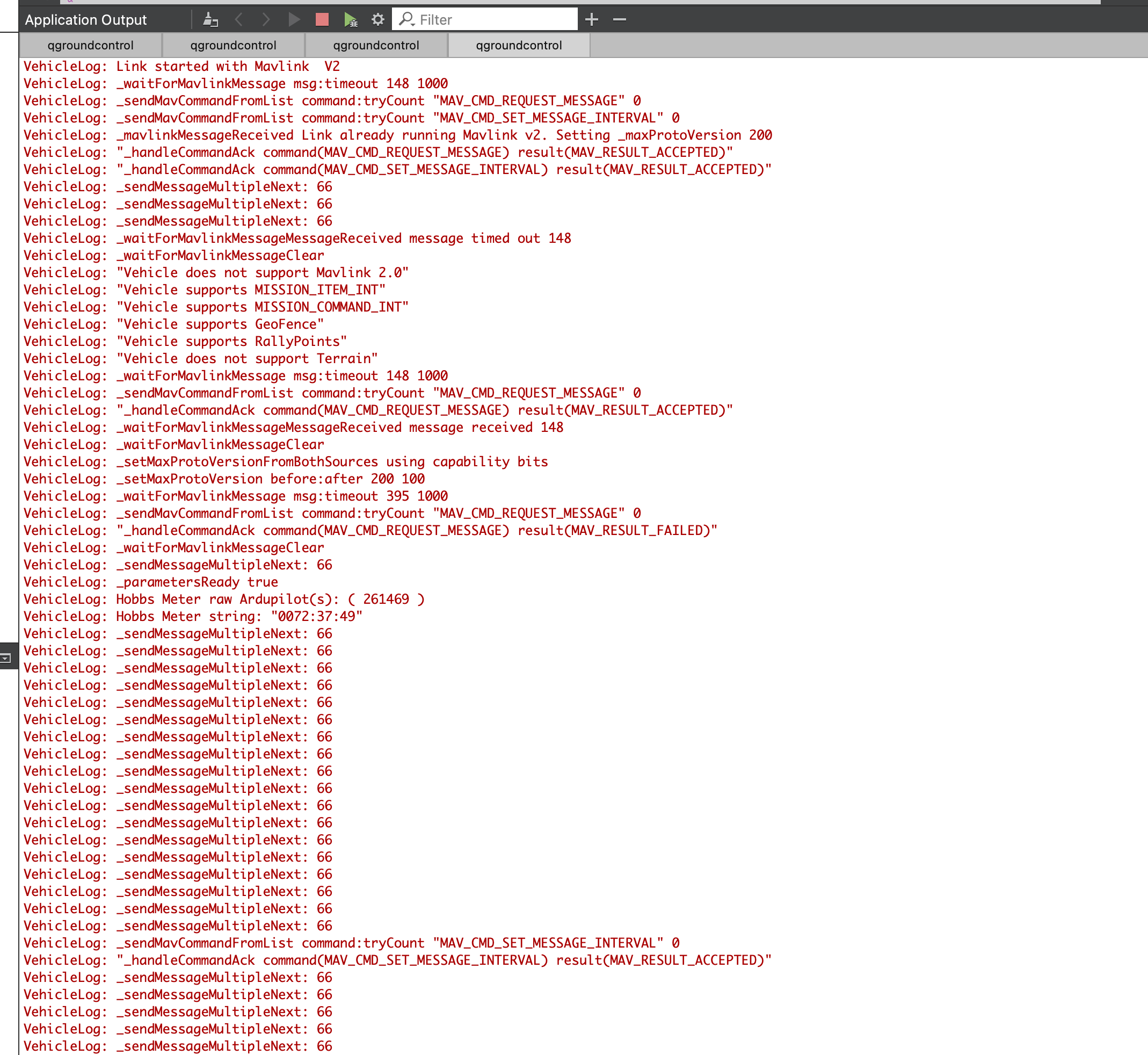1148x1055 pixels.
Task: Re-run the qgroundcontrol application
Action: (294, 19)
